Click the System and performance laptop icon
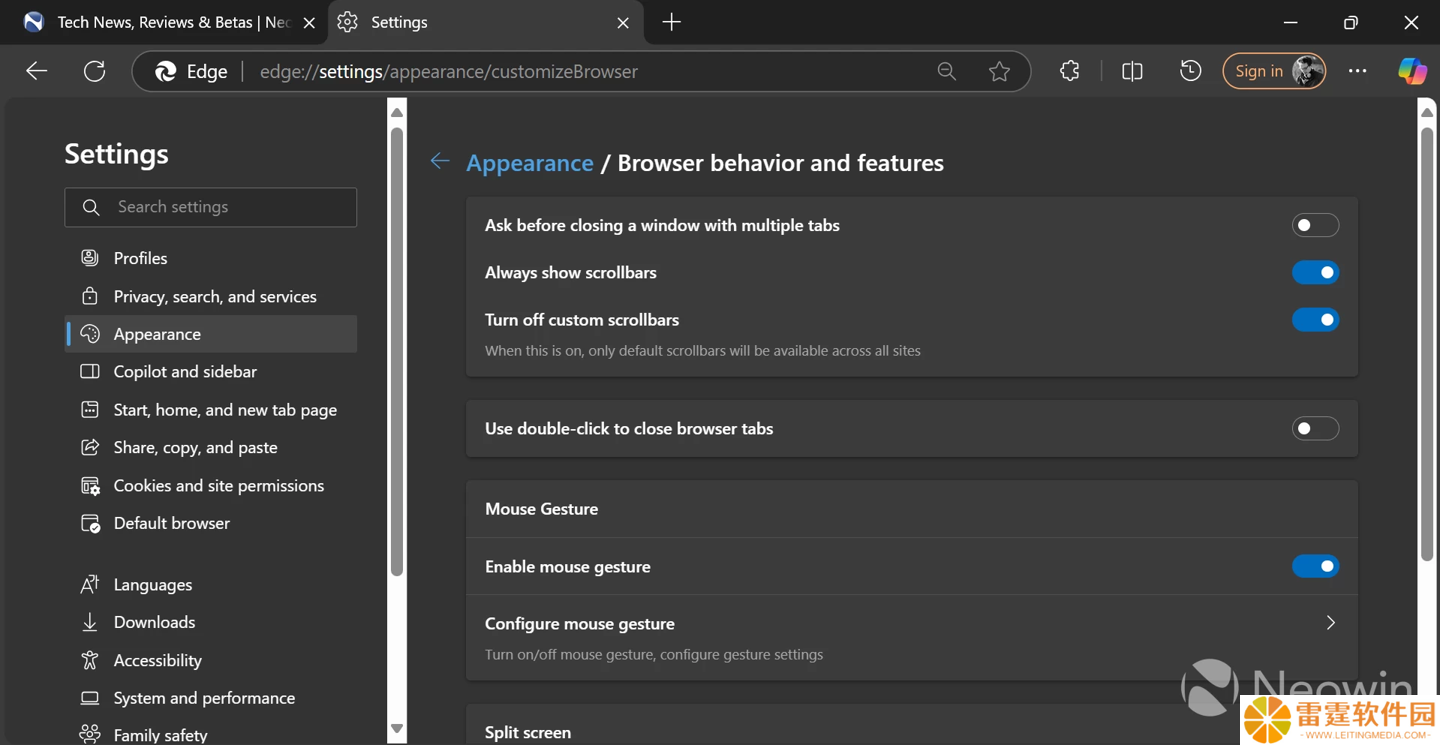 [90, 698]
